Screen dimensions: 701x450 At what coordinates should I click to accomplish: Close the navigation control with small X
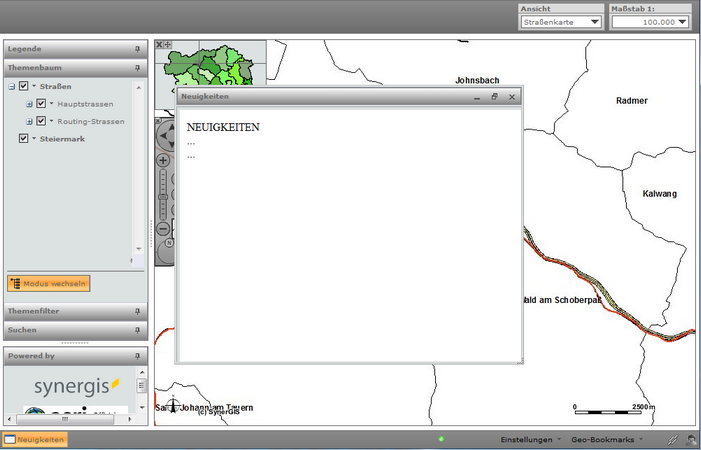[x=157, y=121]
